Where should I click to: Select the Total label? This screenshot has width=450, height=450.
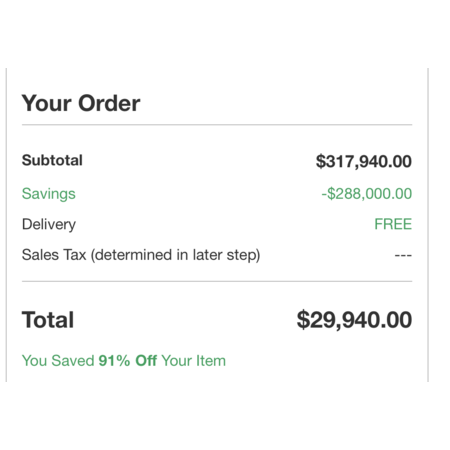pyautogui.click(x=48, y=320)
